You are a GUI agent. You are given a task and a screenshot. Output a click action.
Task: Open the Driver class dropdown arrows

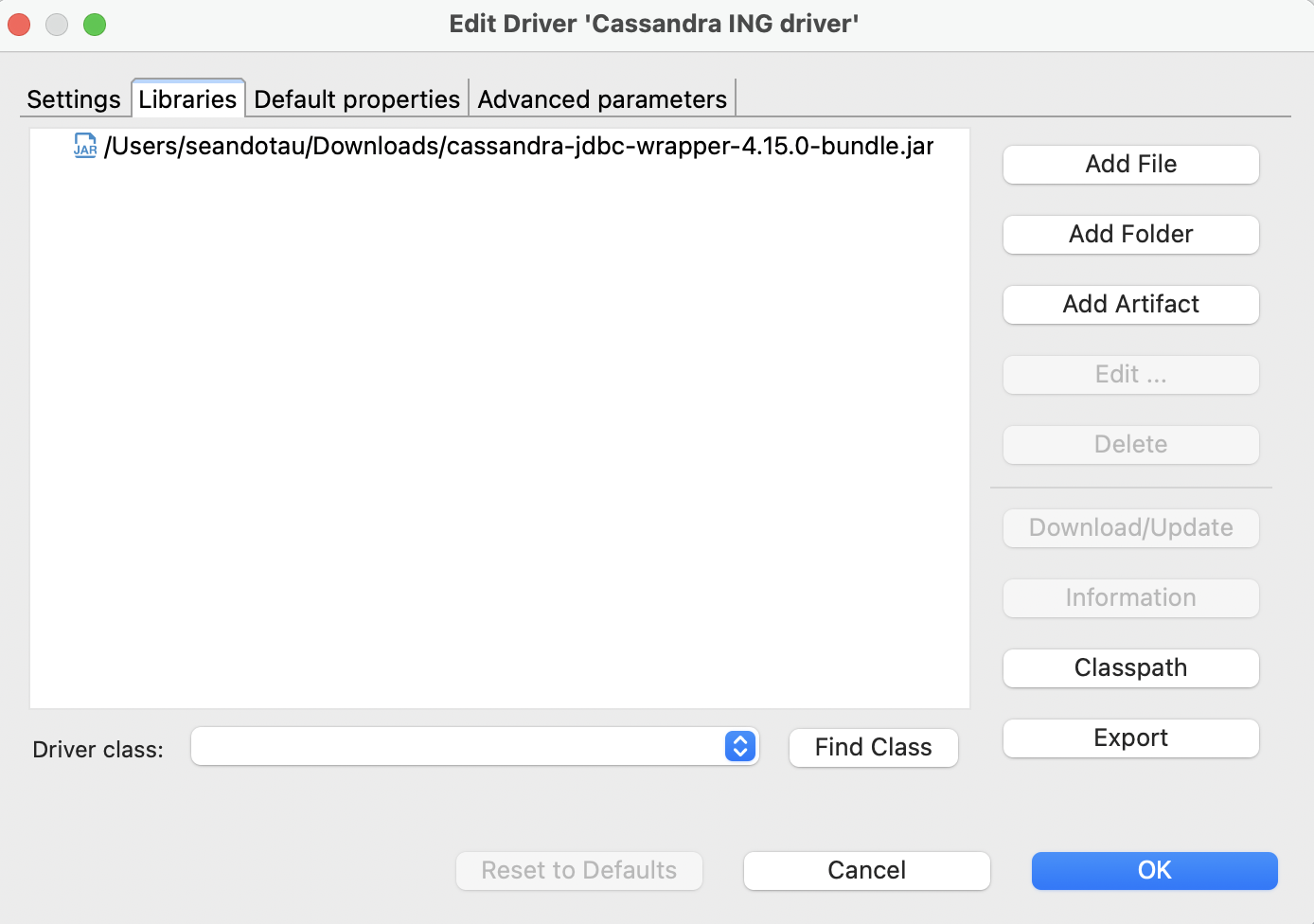click(740, 746)
